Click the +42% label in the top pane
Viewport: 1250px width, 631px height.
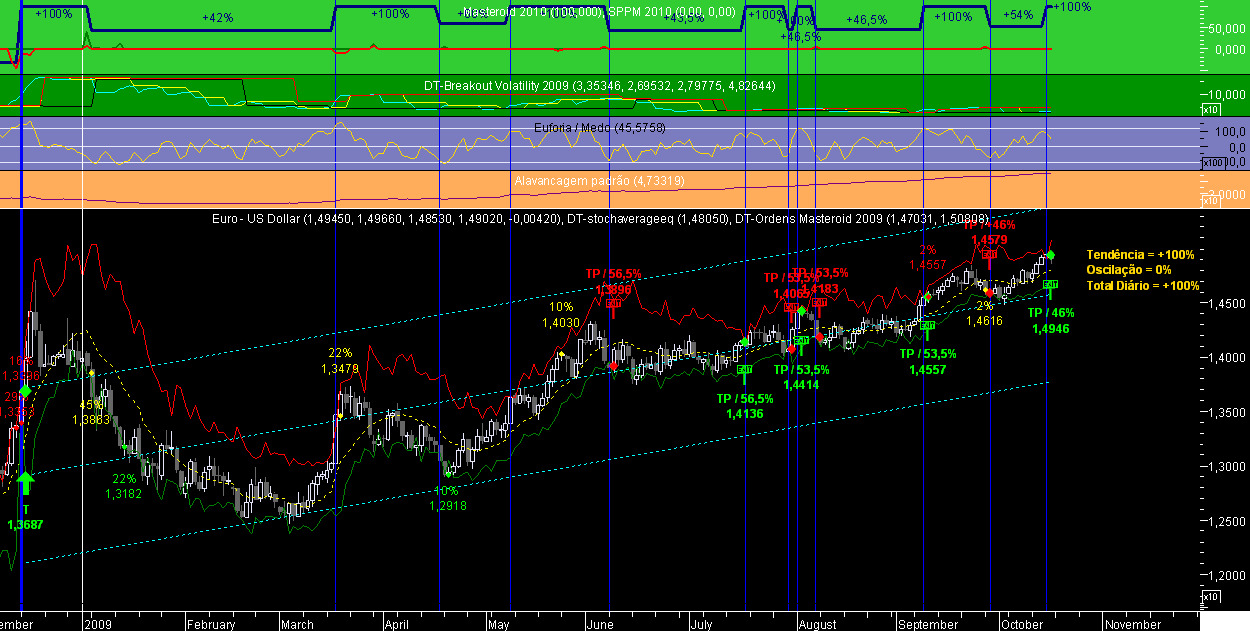(x=217, y=18)
